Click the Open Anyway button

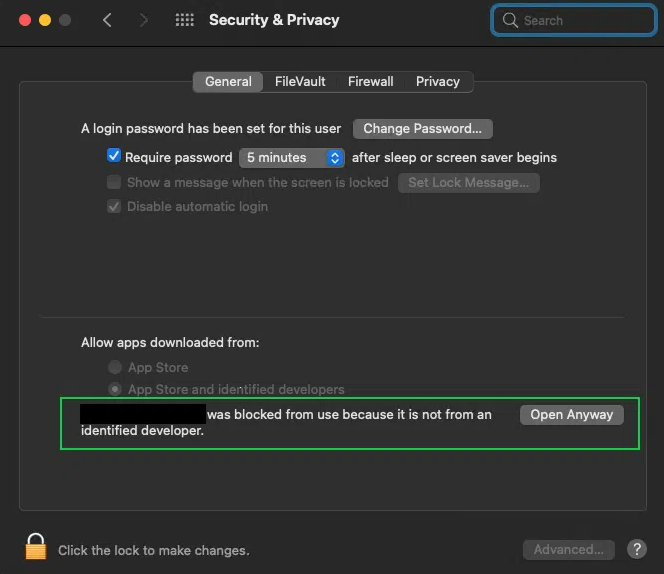[x=571, y=414]
